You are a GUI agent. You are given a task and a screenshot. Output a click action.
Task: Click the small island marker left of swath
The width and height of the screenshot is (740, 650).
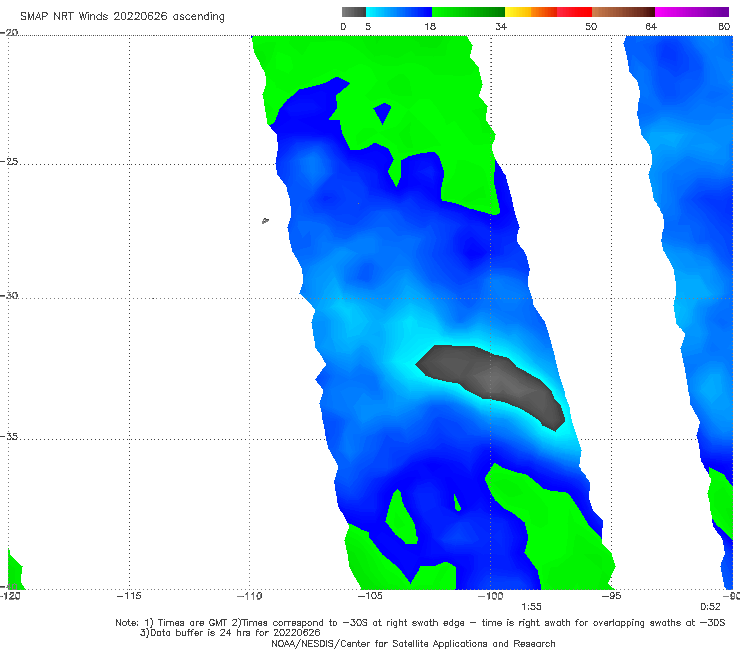click(265, 220)
